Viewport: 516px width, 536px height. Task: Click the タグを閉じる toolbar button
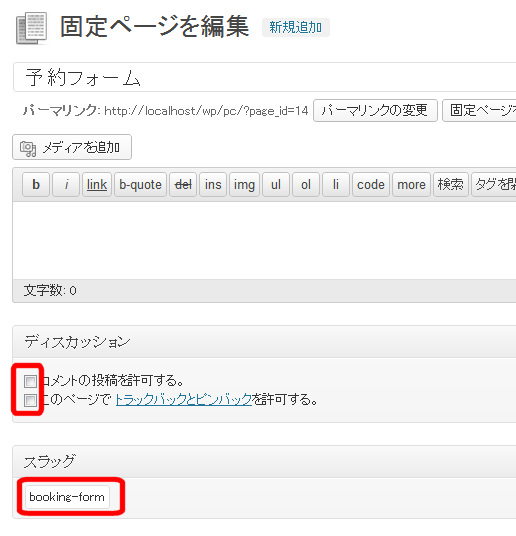tap(494, 185)
